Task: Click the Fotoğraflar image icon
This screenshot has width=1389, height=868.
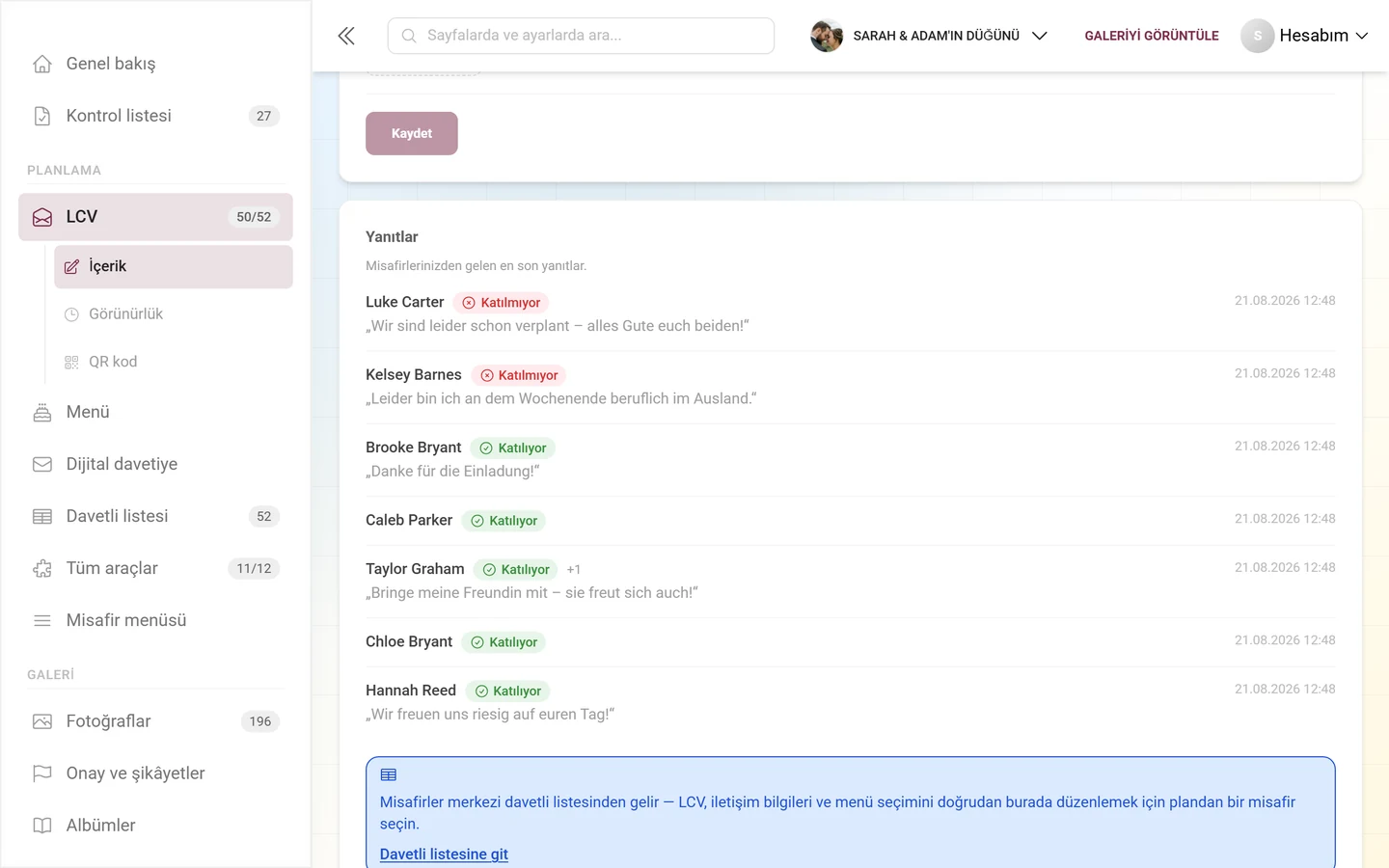Action: [42, 721]
